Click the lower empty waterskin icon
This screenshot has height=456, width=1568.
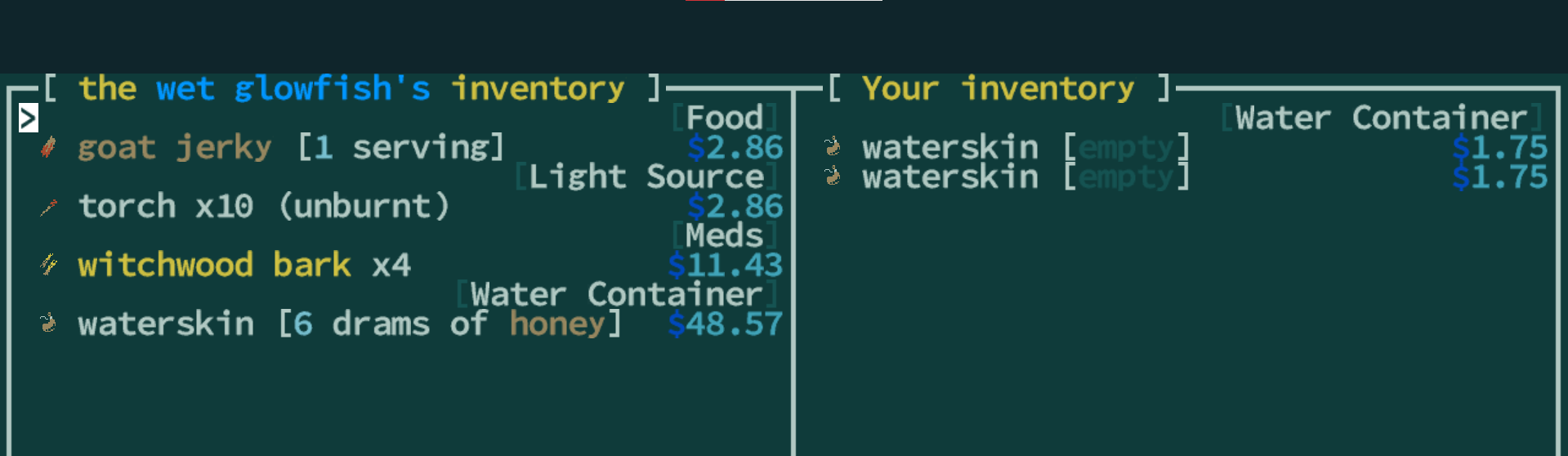click(x=833, y=177)
